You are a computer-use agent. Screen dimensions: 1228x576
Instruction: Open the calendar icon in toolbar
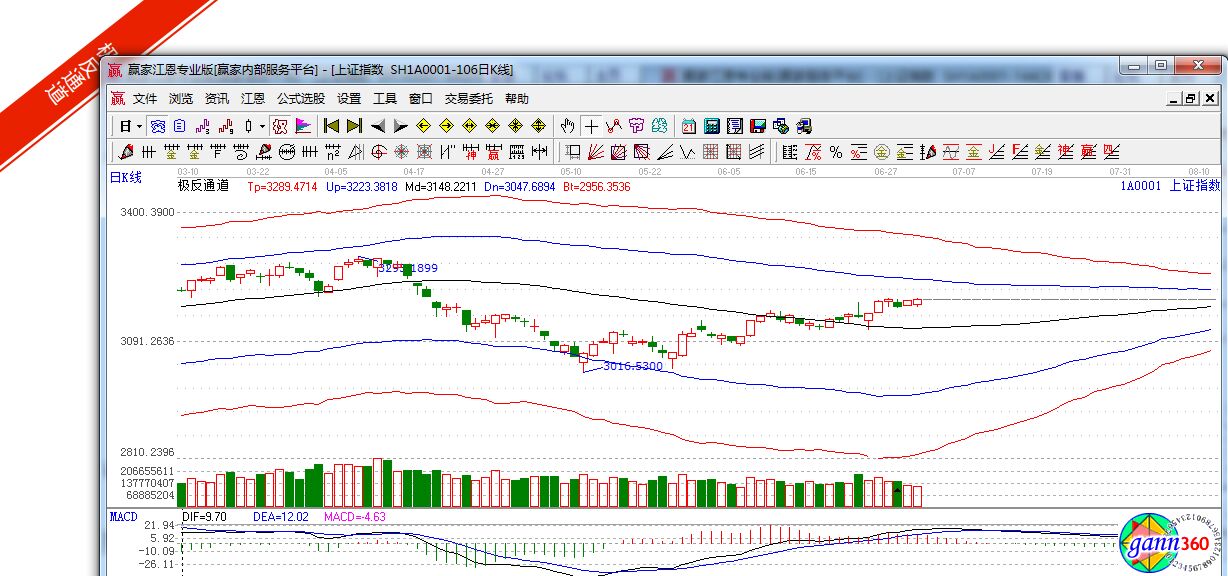[689, 126]
